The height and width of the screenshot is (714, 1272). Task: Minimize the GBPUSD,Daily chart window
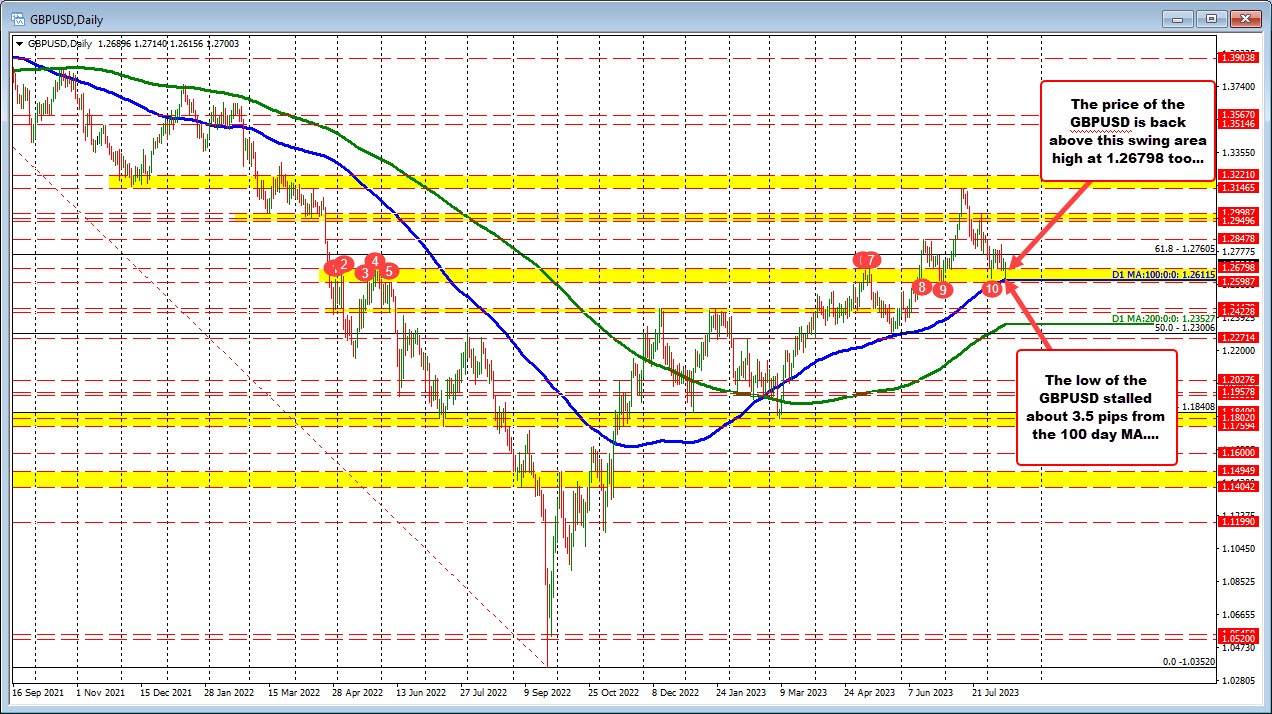point(1177,19)
